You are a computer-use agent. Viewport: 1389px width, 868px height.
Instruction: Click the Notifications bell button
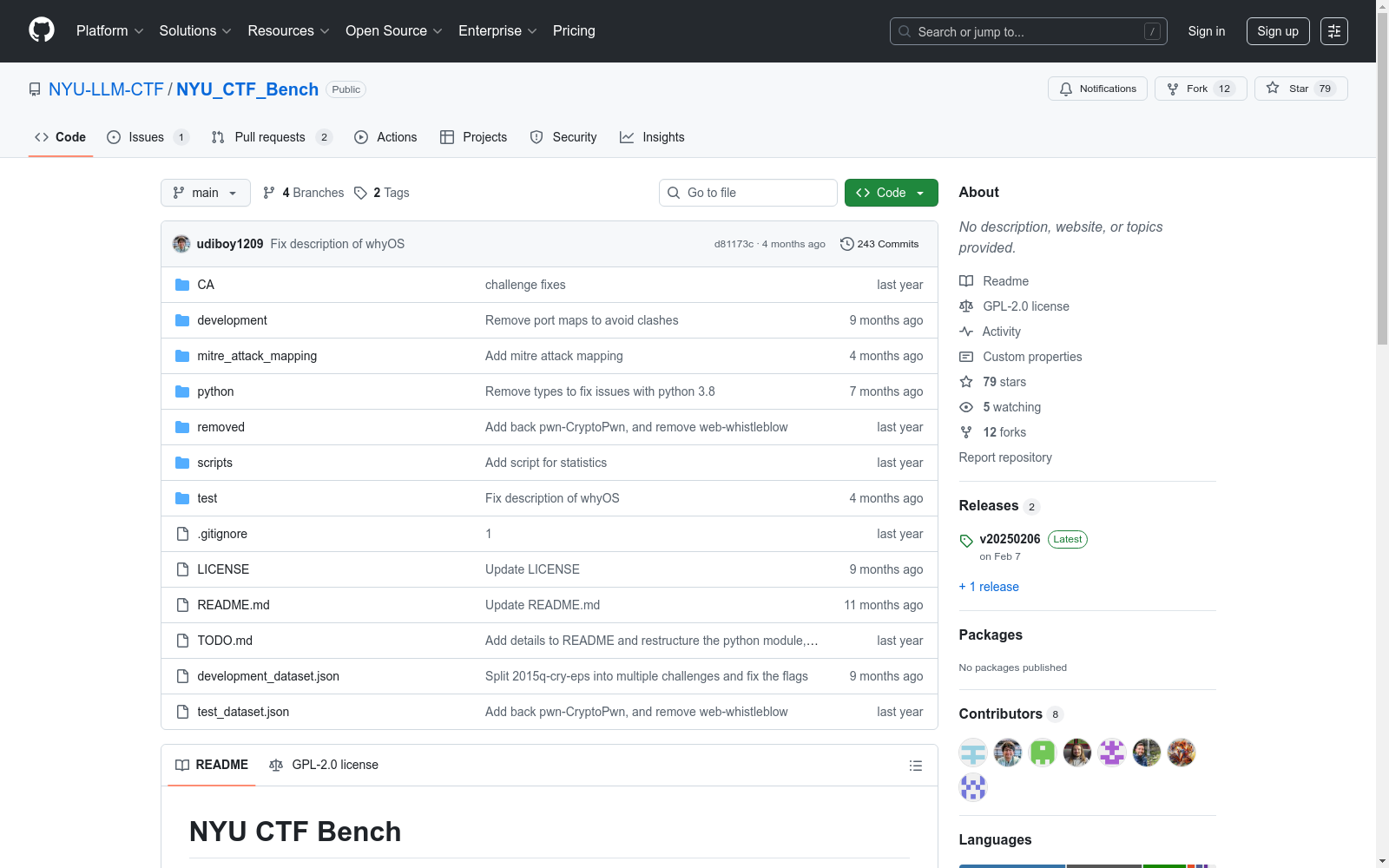click(1098, 89)
